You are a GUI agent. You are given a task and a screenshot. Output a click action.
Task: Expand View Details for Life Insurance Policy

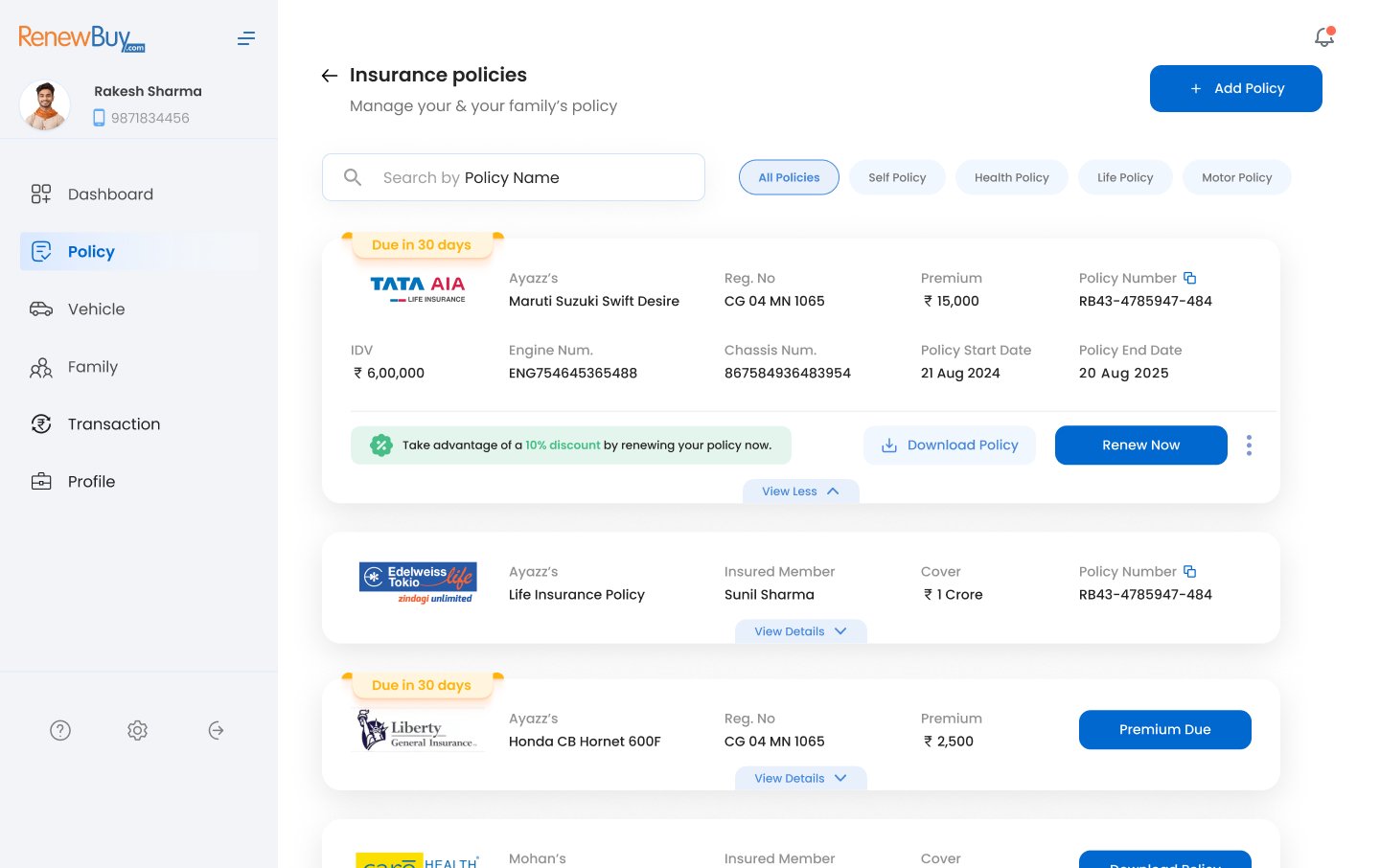pyautogui.click(x=801, y=631)
